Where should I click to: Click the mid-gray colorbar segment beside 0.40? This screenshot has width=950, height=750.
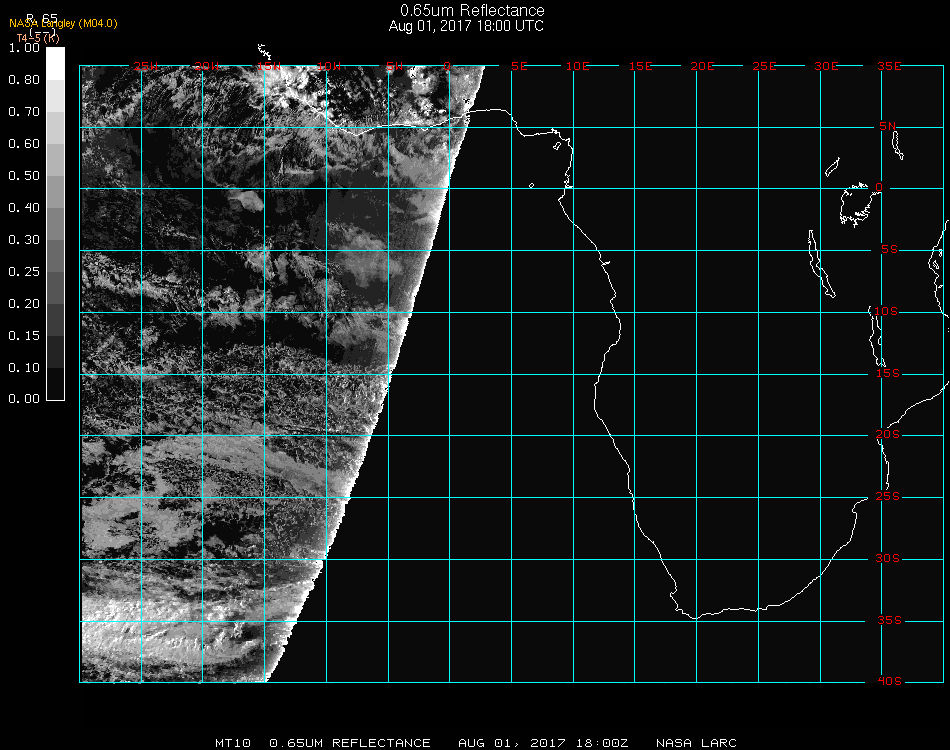(55, 224)
